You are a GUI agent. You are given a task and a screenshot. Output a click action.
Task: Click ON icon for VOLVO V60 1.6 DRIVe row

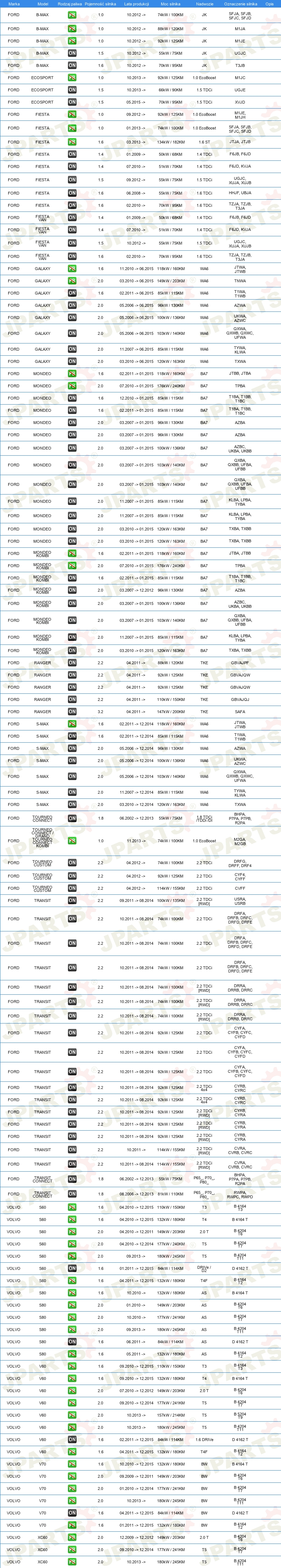click(72, 1440)
